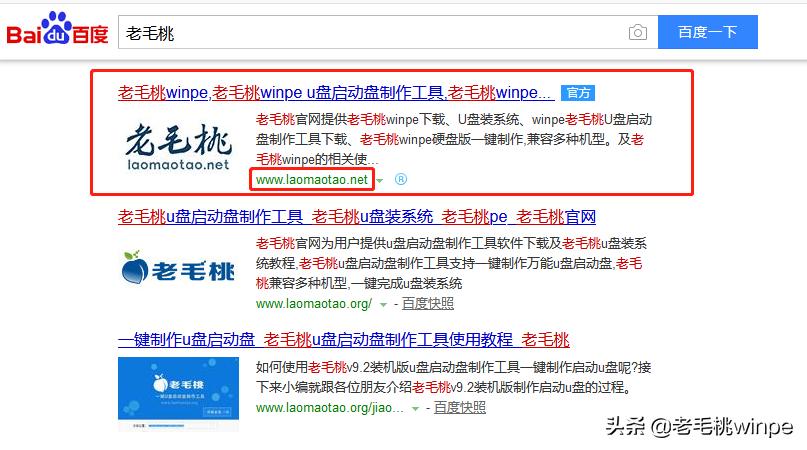This screenshot has height=450, width=807.
Task: Open third result 一键制作u盘启动盘 title
Action: point(344,340)
